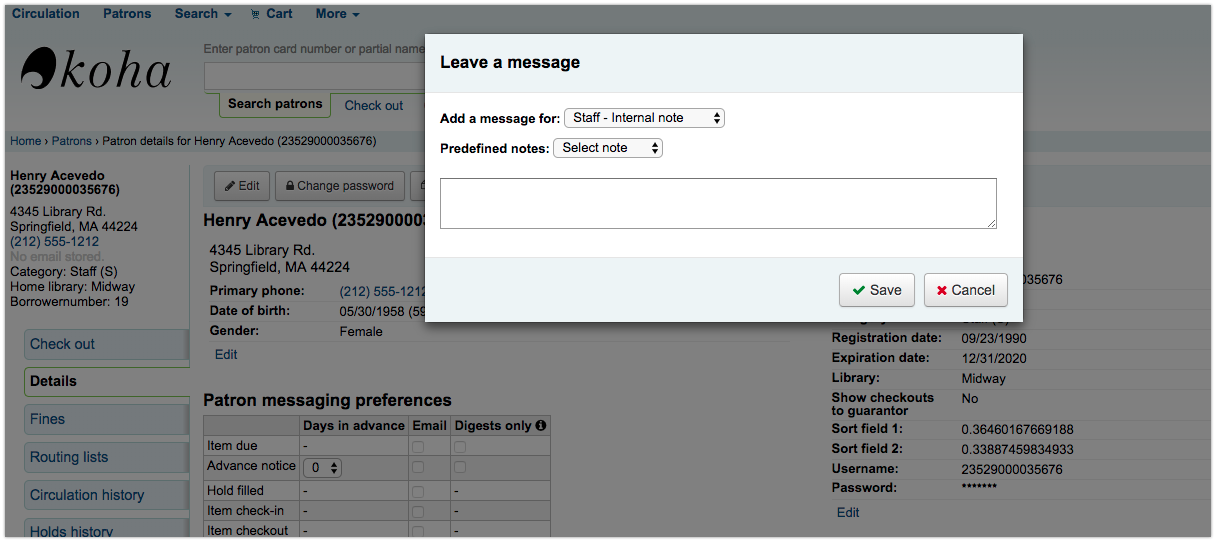This screenshot has width=1216, height=542.
Task: Cancel the dialog via red X button
Action: point(965,290)
